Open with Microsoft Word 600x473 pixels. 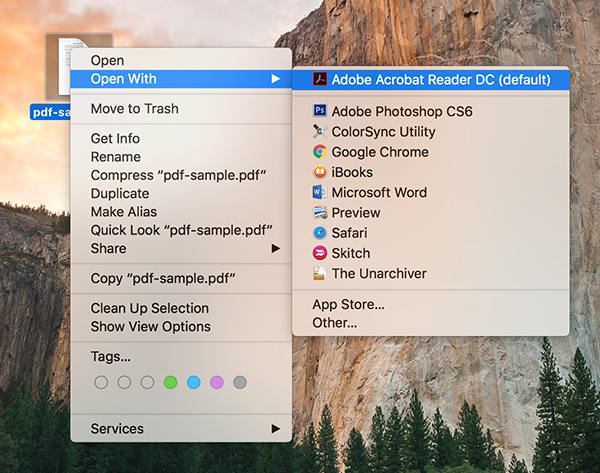pyautogui.click(x=430, y=192)
